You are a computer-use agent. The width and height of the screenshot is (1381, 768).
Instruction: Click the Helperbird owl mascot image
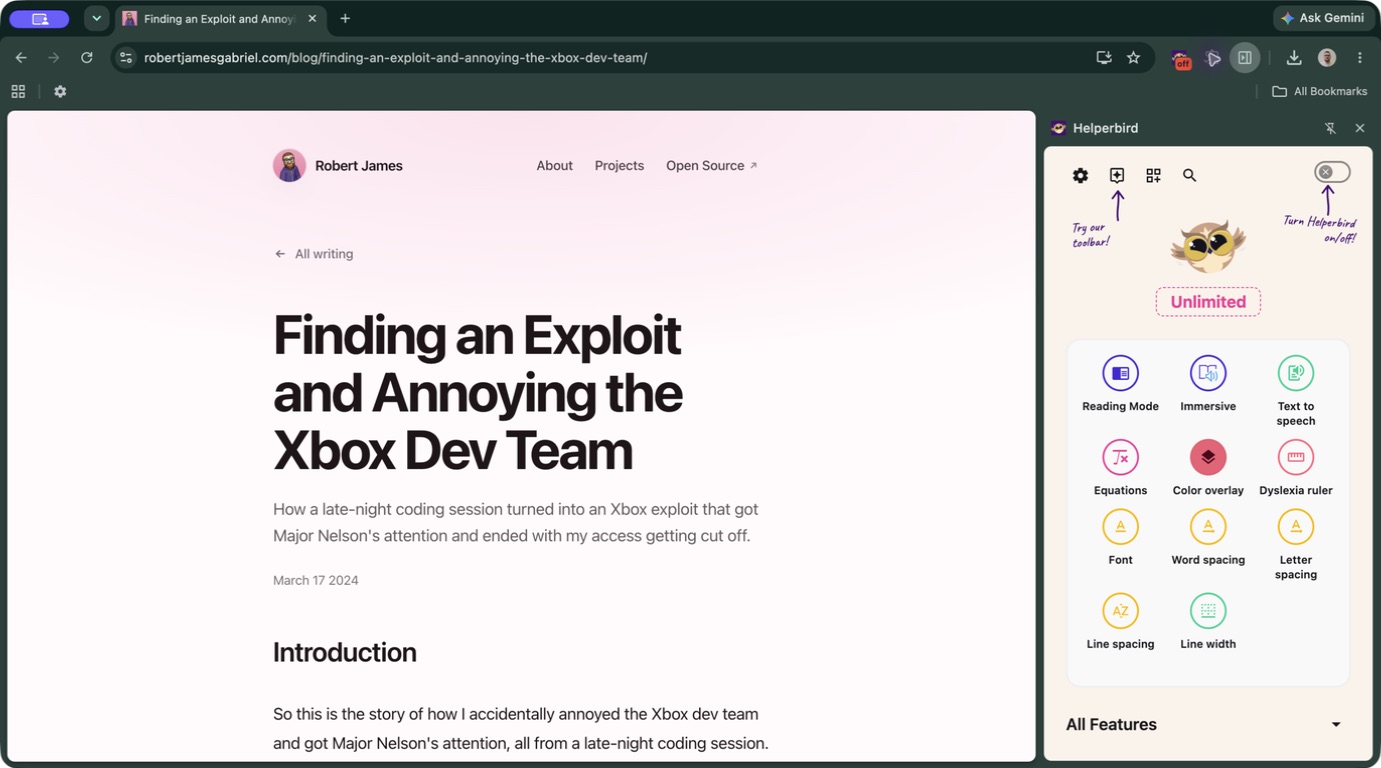pos(1208,246)
